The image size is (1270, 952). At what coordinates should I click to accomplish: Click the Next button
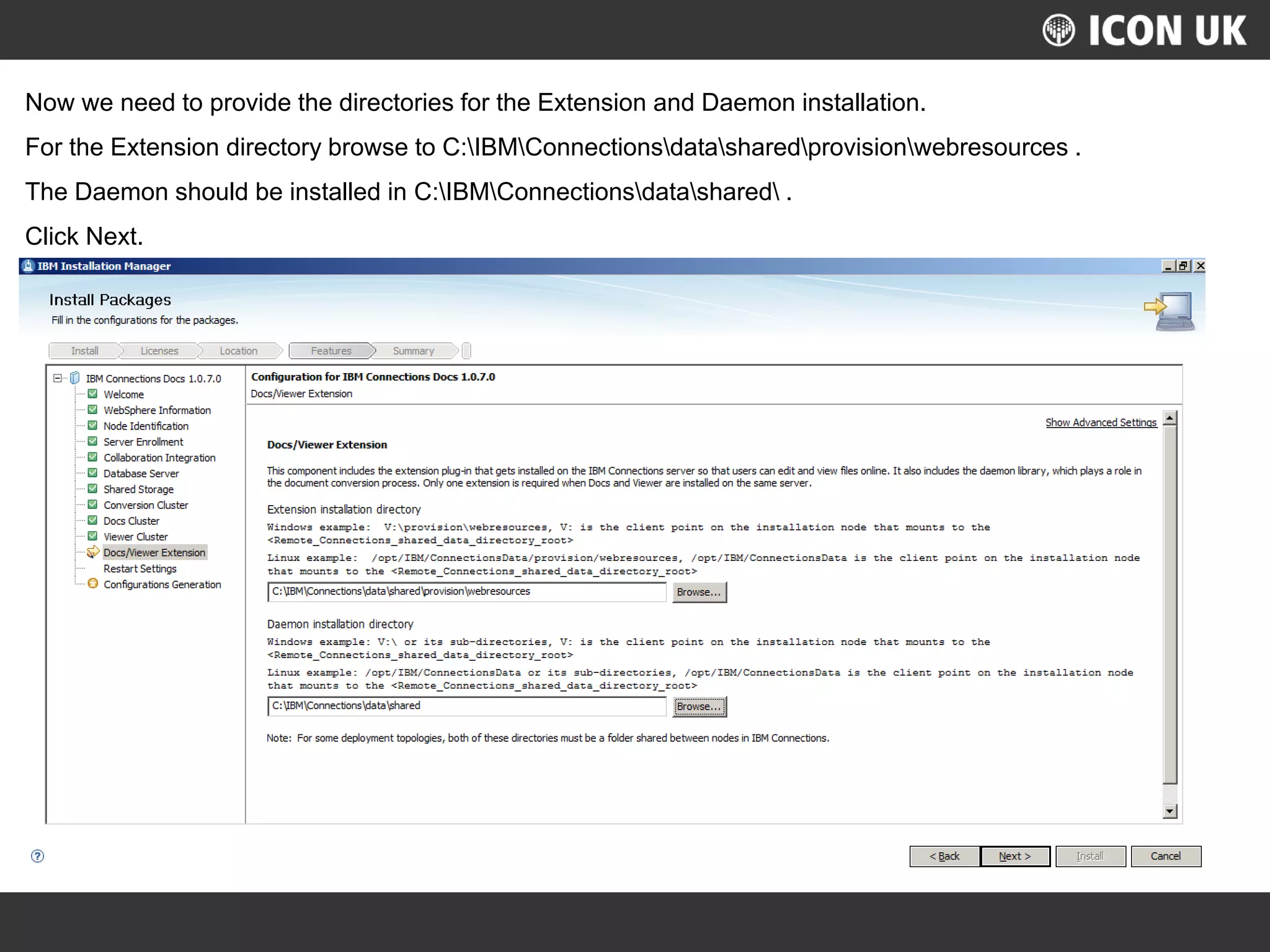(1015, 856)
